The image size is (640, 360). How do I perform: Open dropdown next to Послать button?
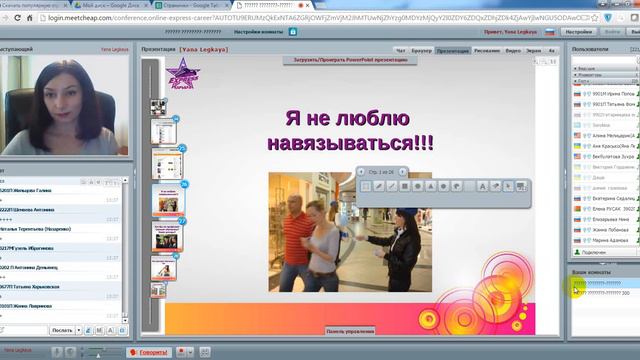(78, 330)
